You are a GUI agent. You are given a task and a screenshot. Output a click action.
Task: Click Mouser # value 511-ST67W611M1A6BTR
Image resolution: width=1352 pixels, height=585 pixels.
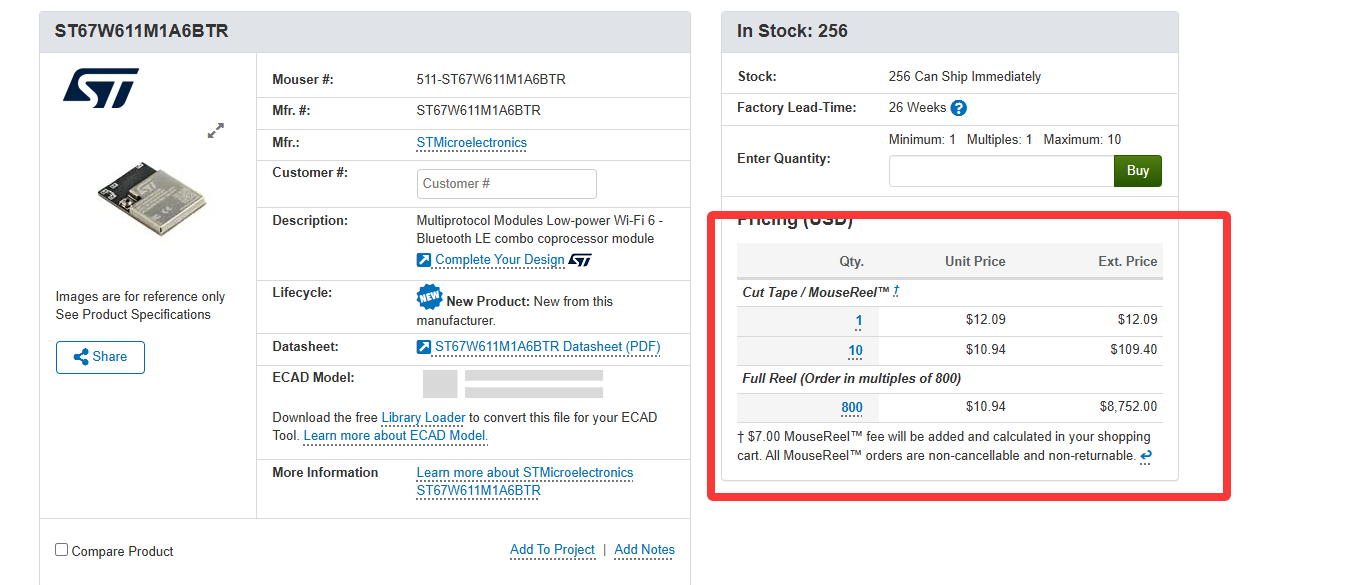491,80
